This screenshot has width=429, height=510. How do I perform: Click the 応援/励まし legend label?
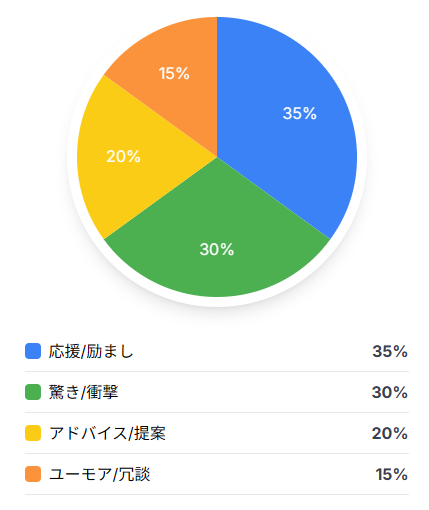coord(91,351)
